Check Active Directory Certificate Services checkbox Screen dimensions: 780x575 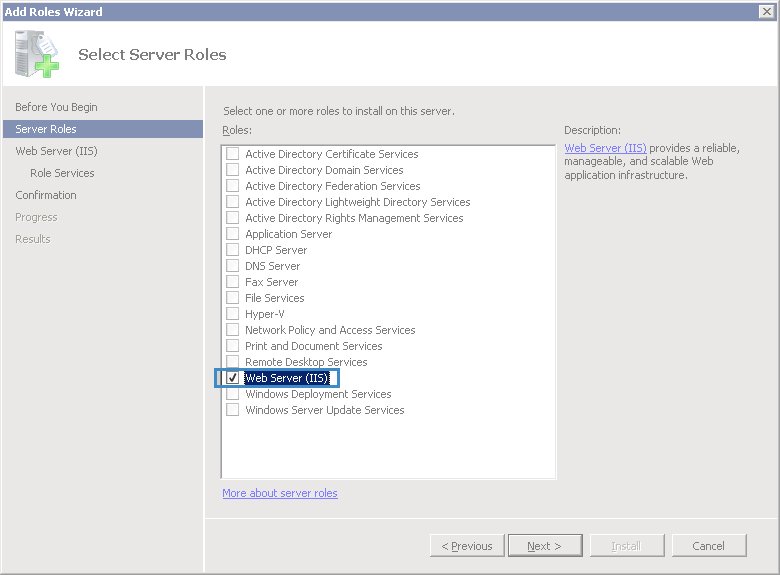pyautogui.click(x=233, y=154)
